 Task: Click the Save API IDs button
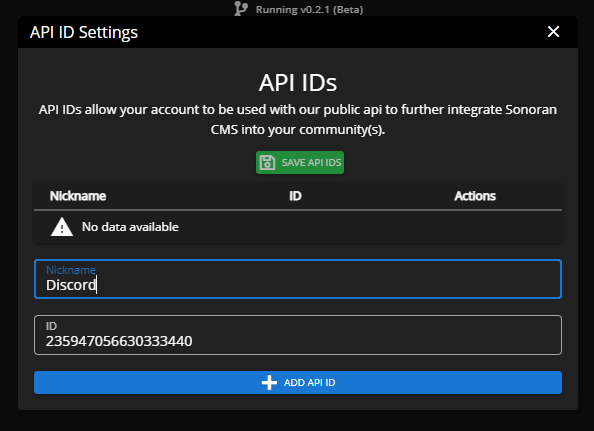coord(300,162)
